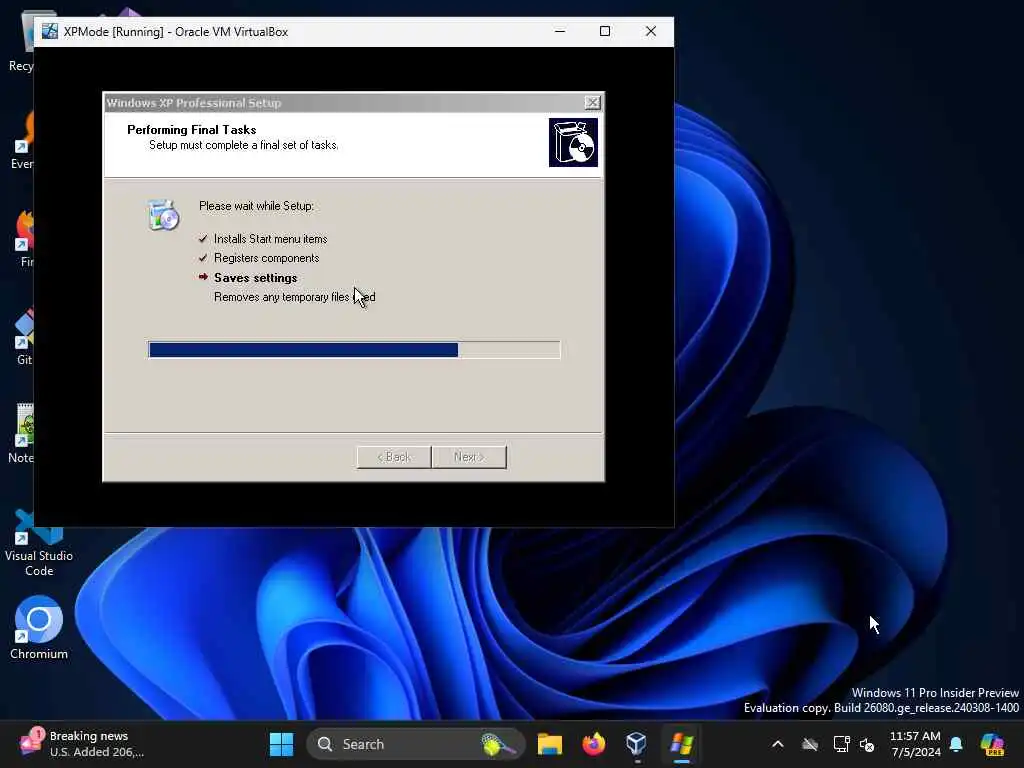Click the Please wait while Setup text
Image resolution: width=1024 pixels, height=768 pixels.
tap(256, 206)
